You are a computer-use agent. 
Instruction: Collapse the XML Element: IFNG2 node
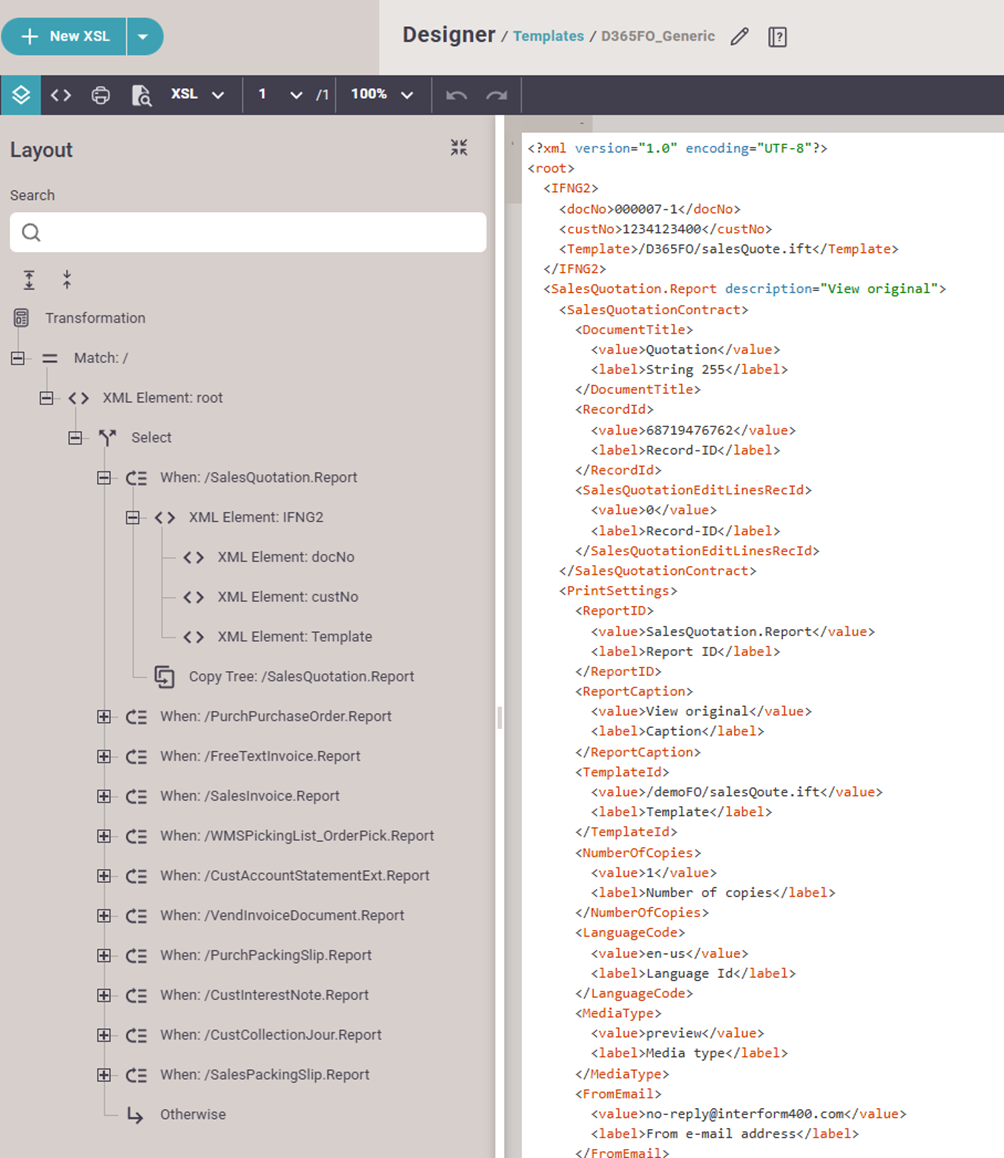coord(132,518)
